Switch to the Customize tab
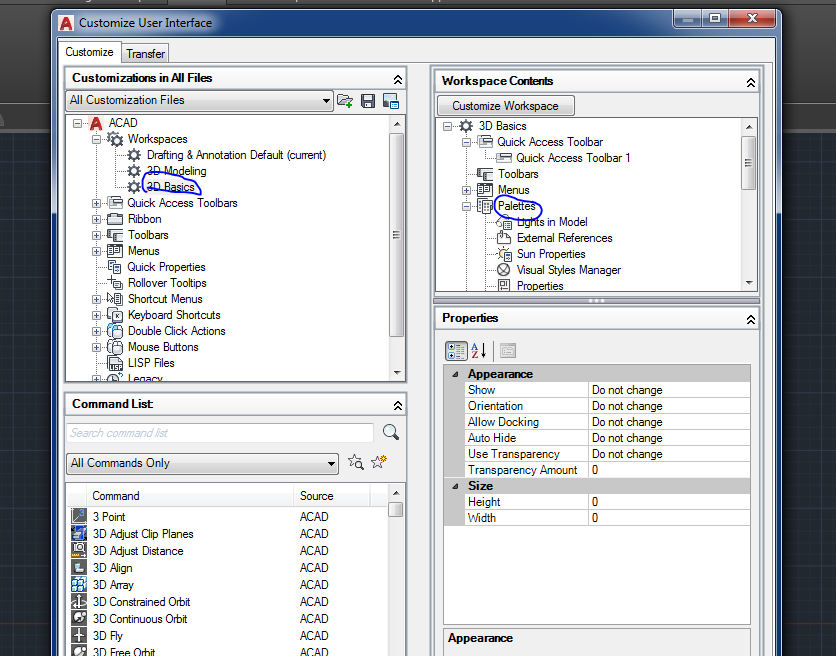 pos(89,52)
